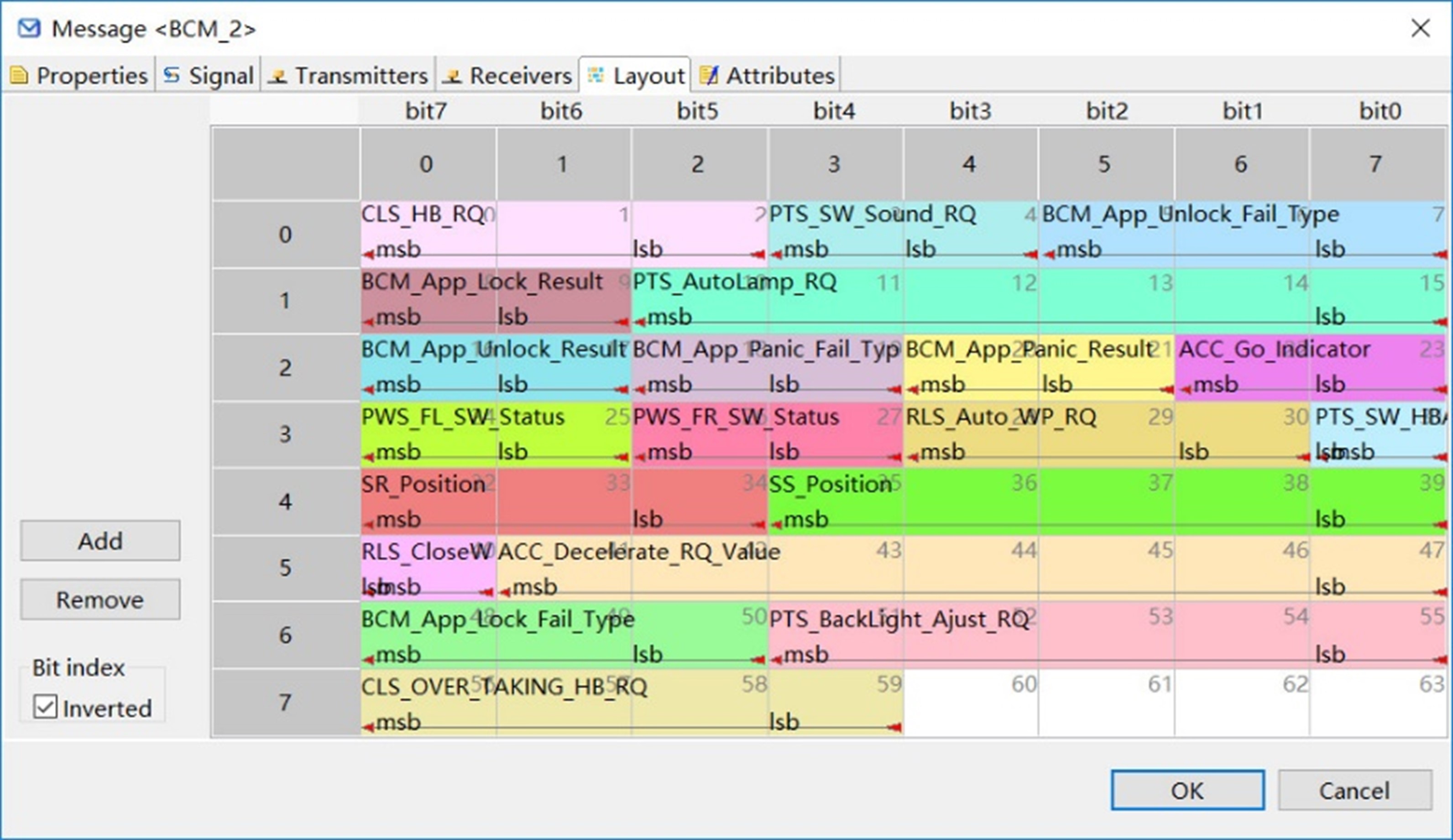The height and width of the screenshot is (840, 1453).
Task: Click the Receivers tab icon
Action: [x=452, y=76]
